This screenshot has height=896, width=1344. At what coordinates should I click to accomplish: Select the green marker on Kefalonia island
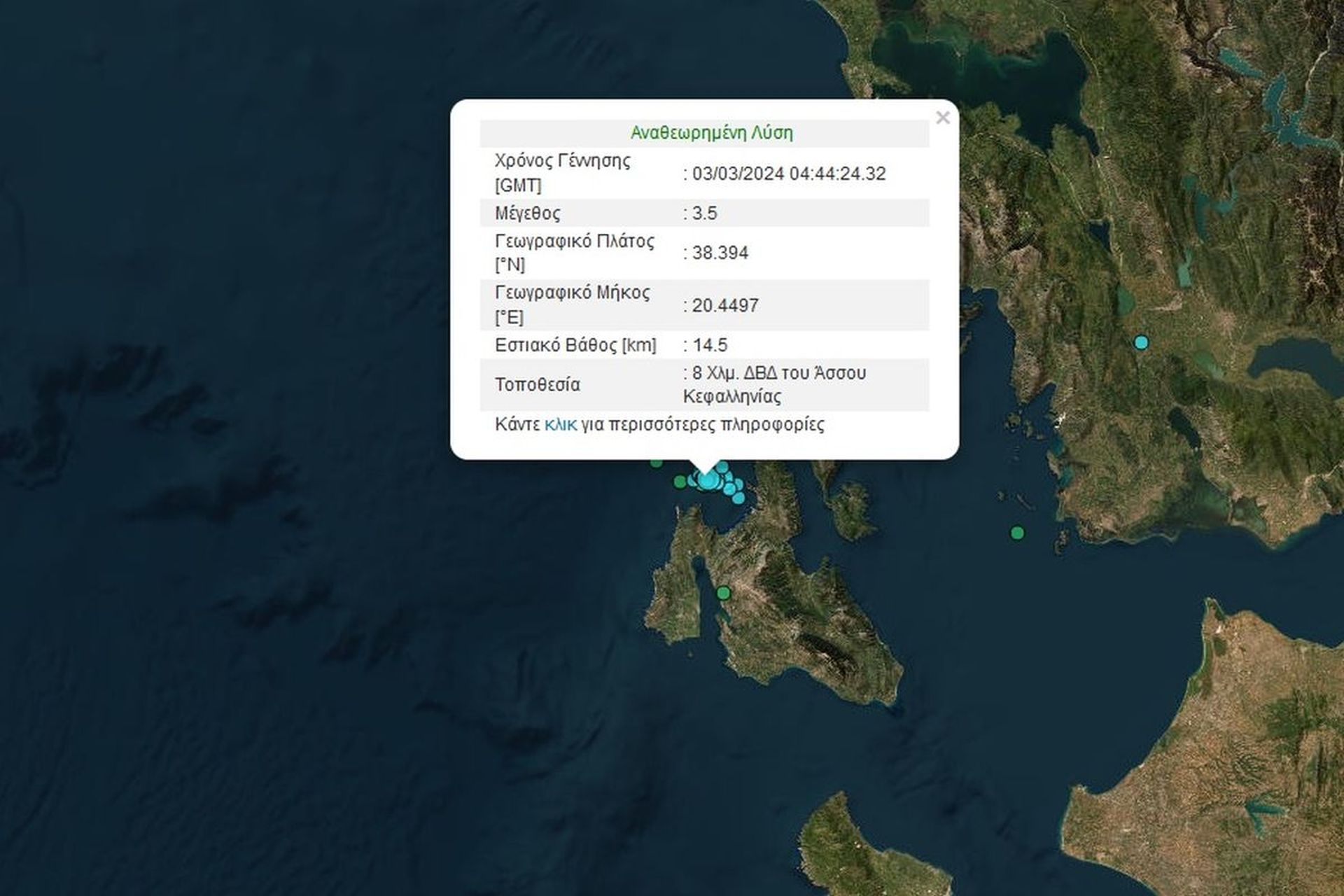(x=724, y=594)
